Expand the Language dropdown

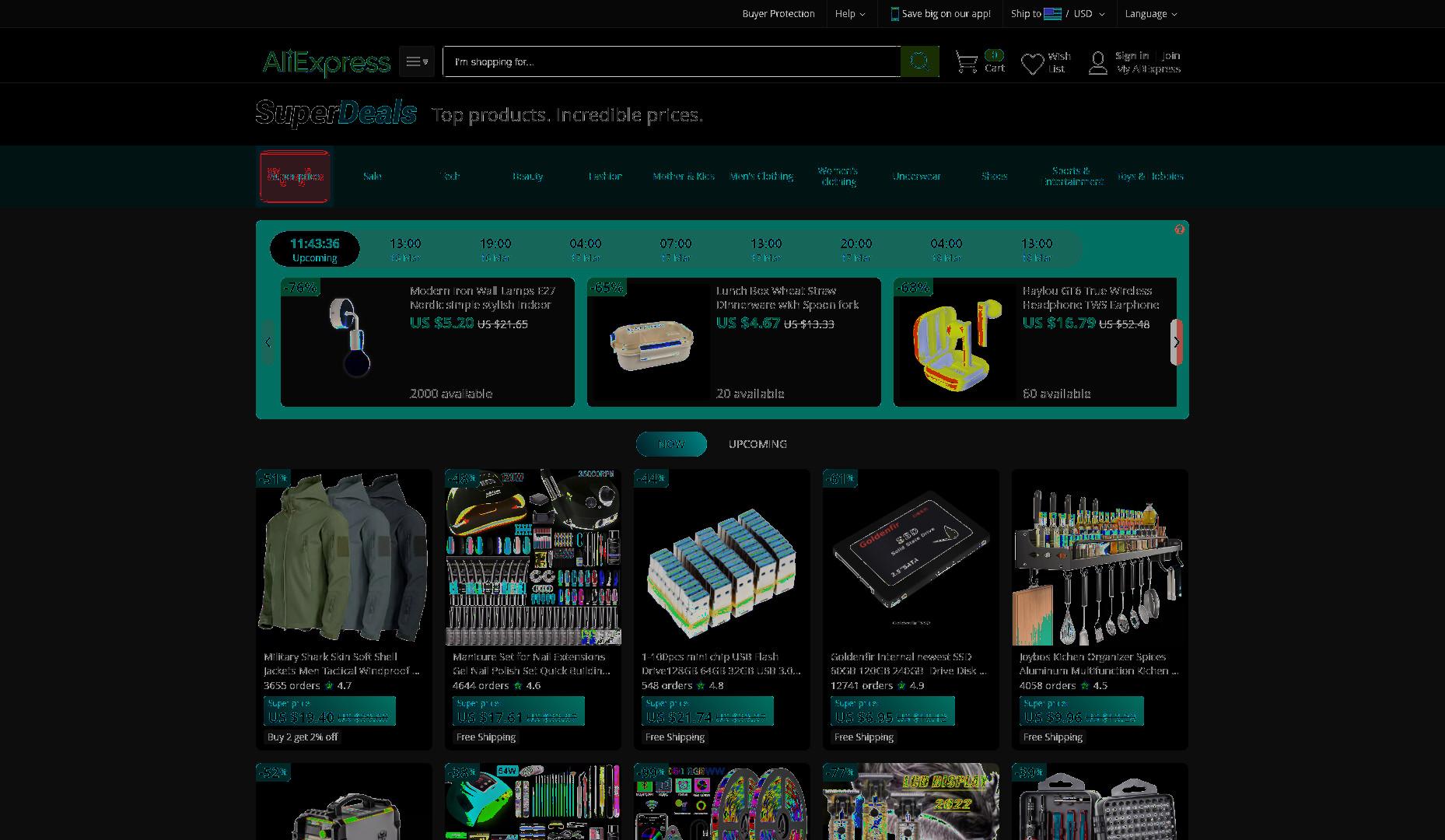coord(1151,14)
